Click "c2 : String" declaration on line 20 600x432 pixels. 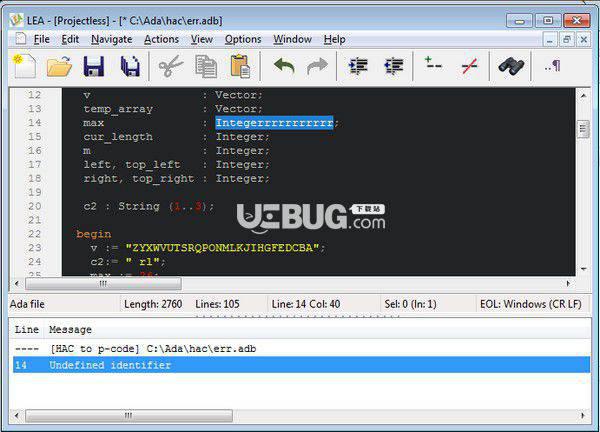[122, 206]
